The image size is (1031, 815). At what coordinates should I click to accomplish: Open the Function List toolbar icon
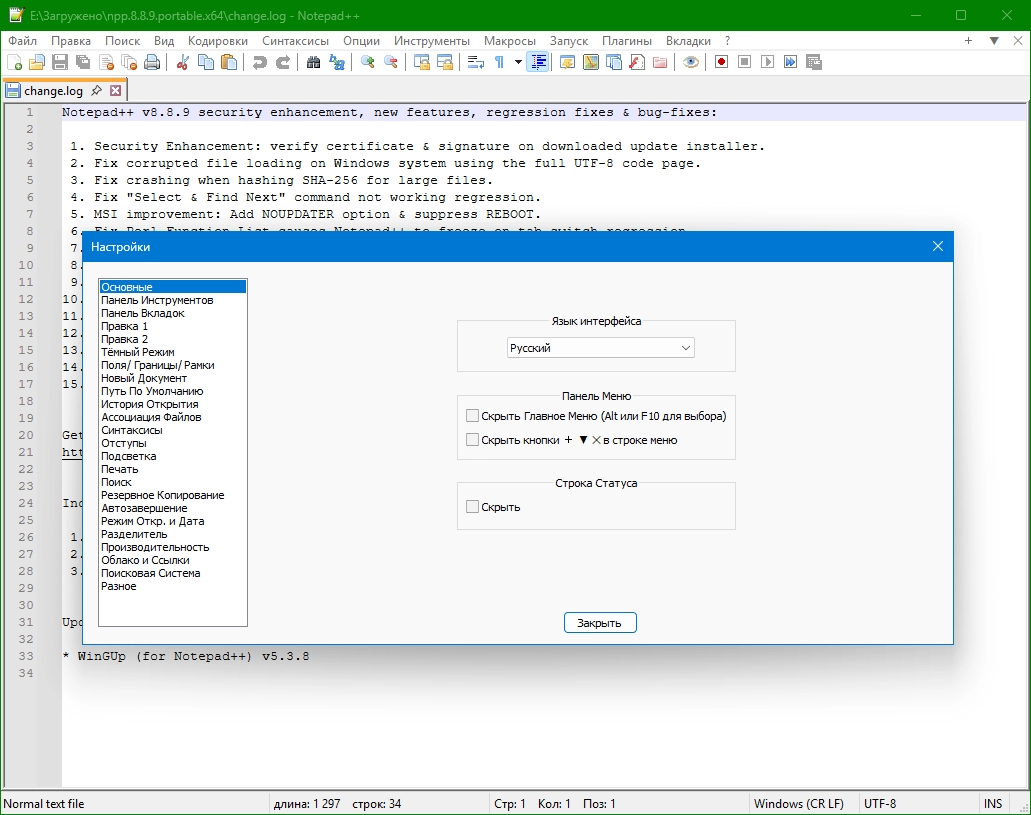pyautogui.click(x=636, y=62)
